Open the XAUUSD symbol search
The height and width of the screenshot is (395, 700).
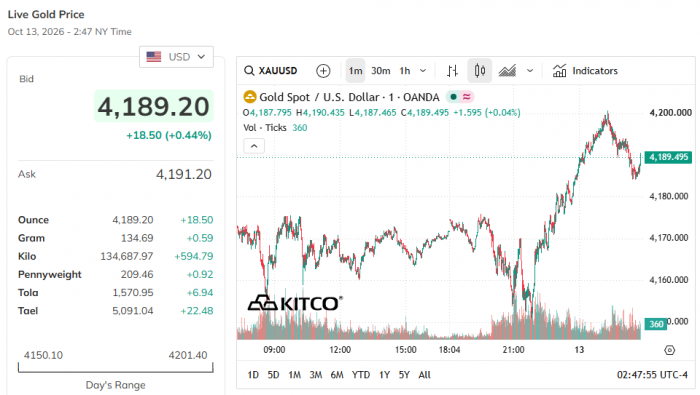pos(271,71)
